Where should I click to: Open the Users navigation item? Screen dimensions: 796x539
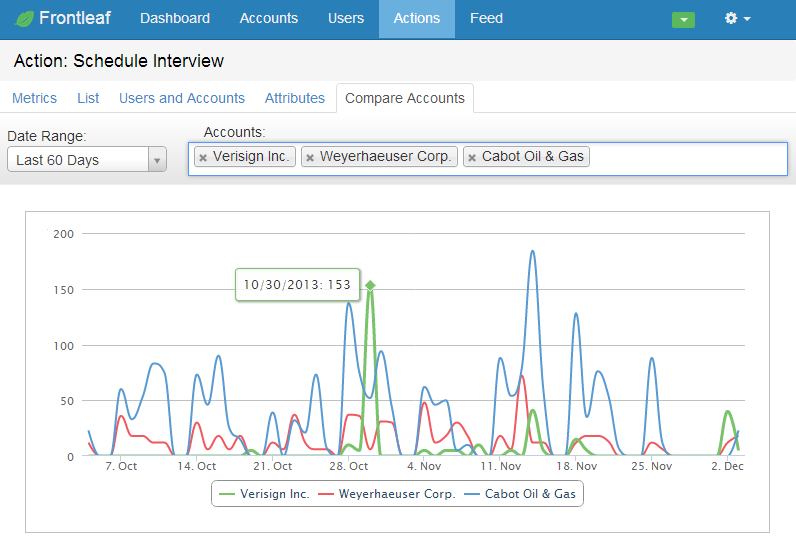coord(346,18)
